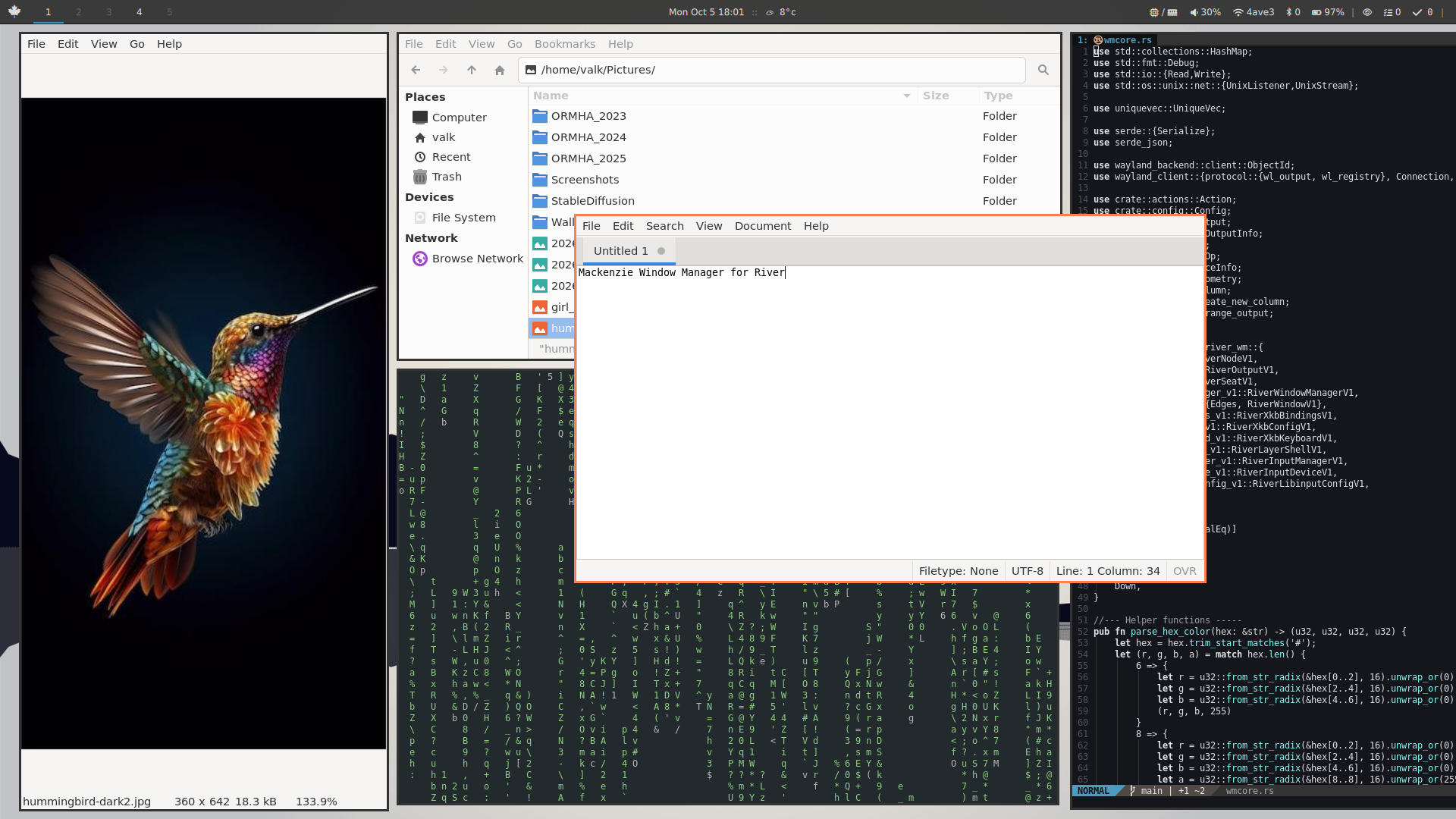Click the 4ave3 Wi-Fi indicator

[1254, 12]
